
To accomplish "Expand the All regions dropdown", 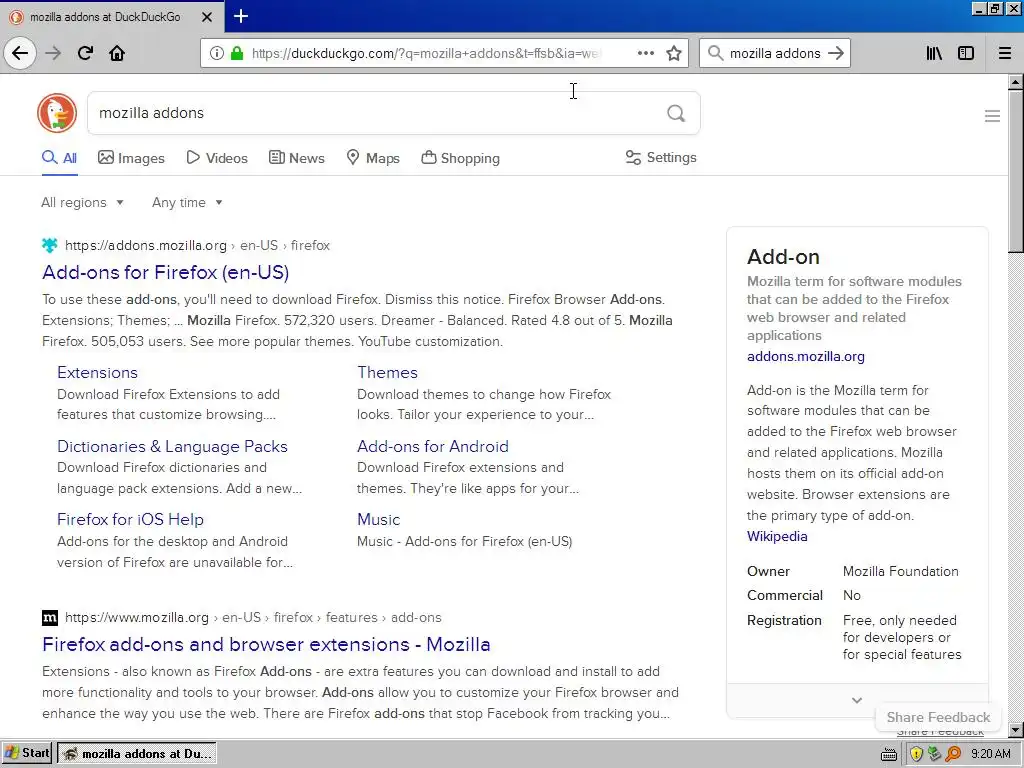I will [82, 202].
